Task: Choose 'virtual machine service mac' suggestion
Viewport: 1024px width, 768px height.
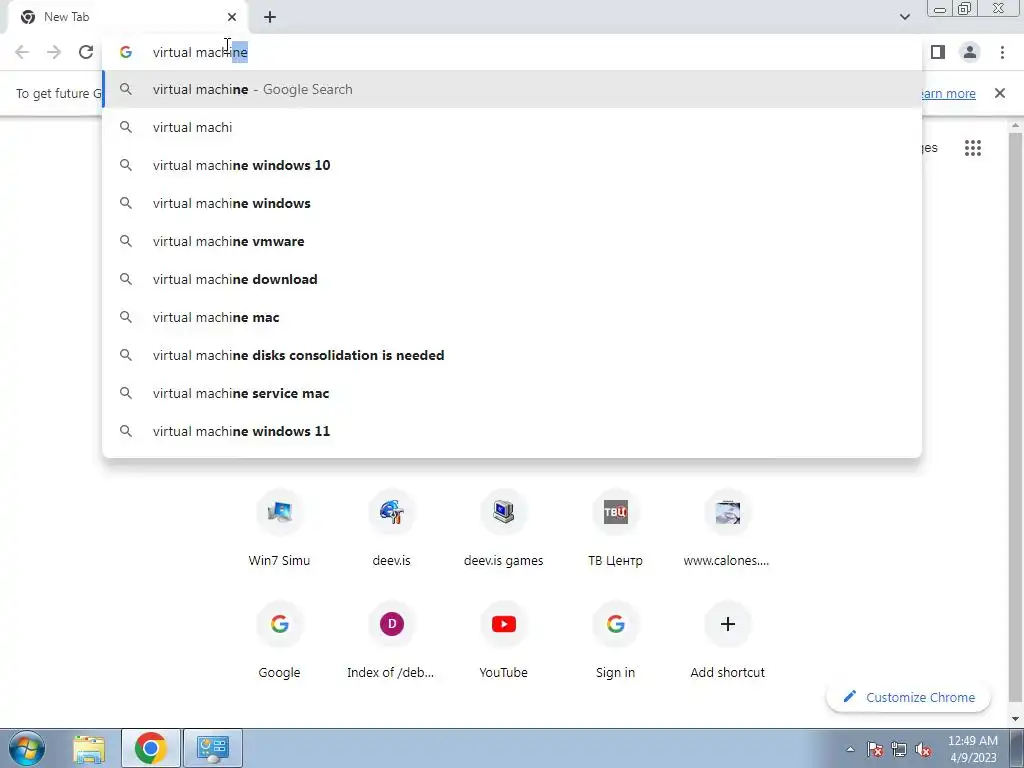Action: pyautogui.click(x=512, y=393)
